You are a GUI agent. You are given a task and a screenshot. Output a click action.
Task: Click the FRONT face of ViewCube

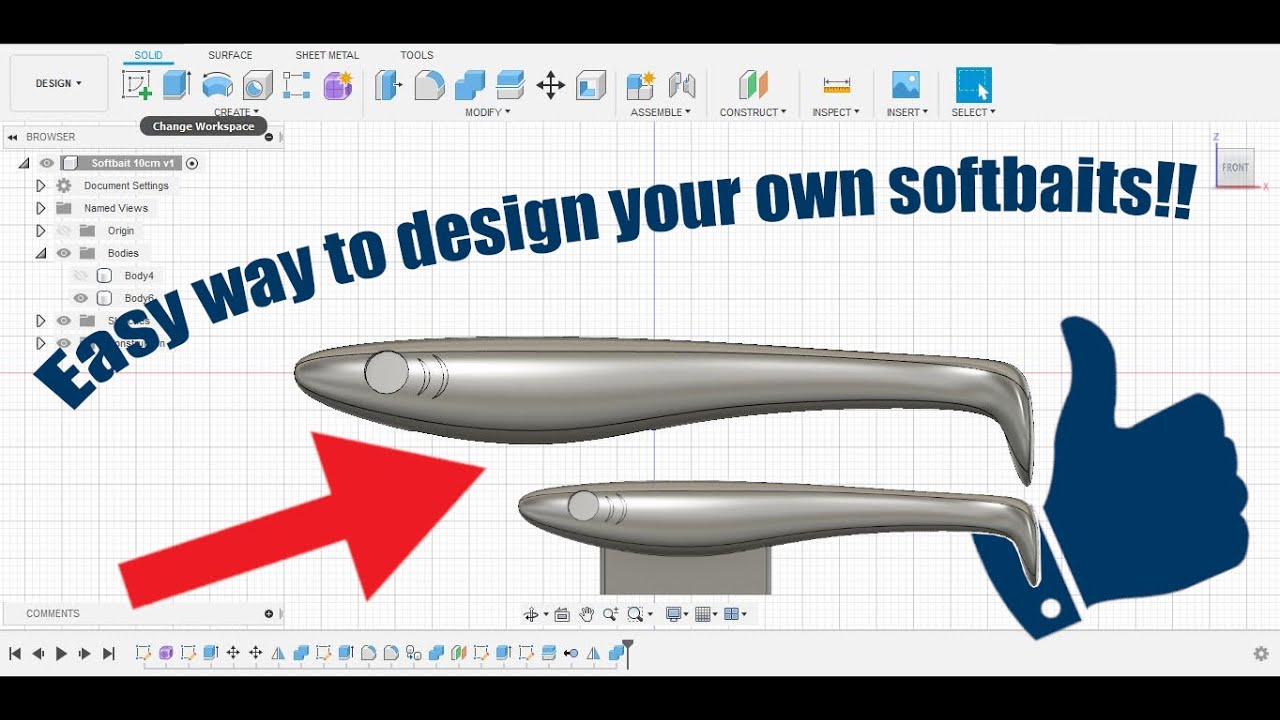coord(1236,167)
